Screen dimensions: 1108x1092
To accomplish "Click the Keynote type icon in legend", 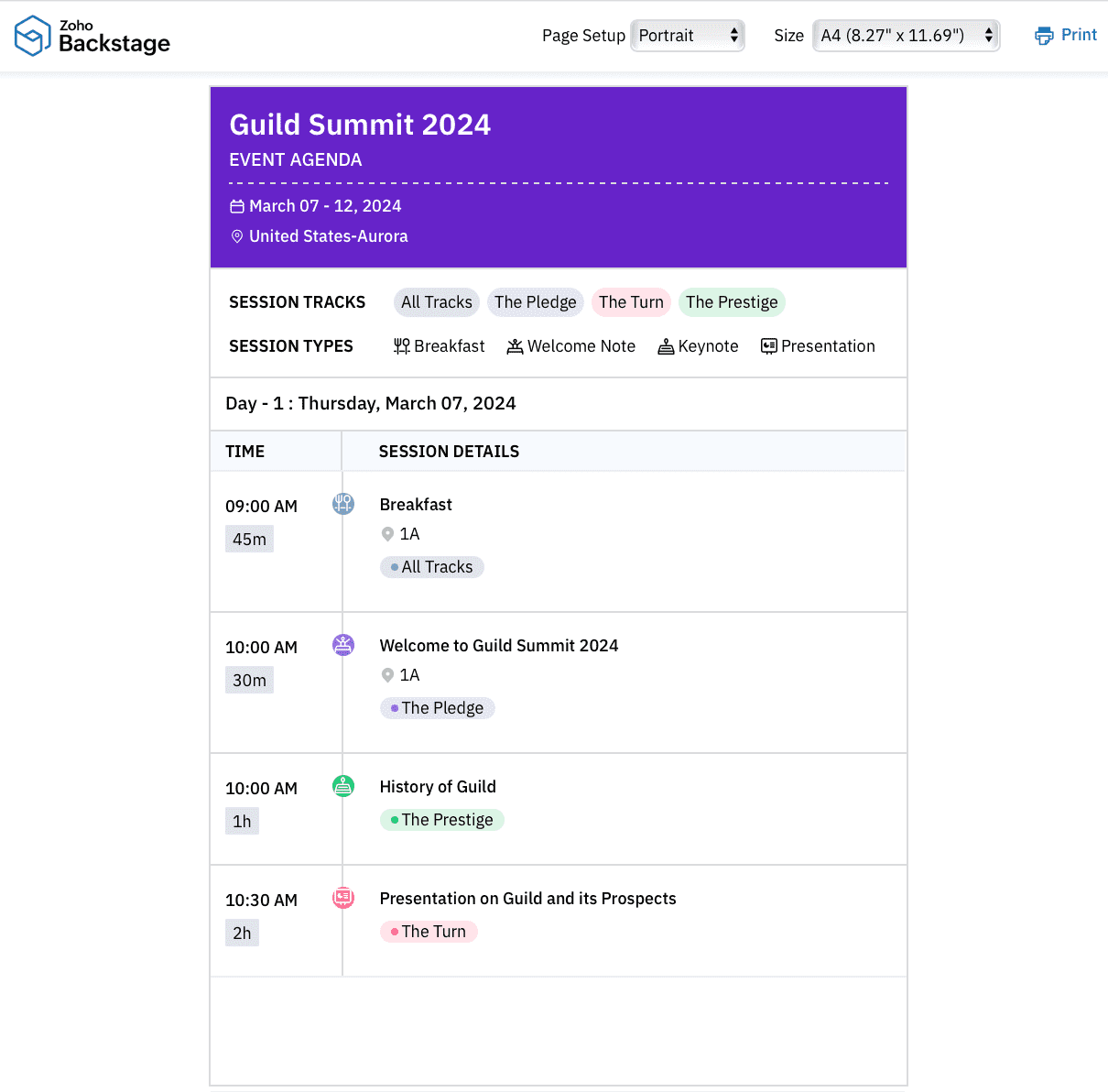I will [x=666, y=346].
